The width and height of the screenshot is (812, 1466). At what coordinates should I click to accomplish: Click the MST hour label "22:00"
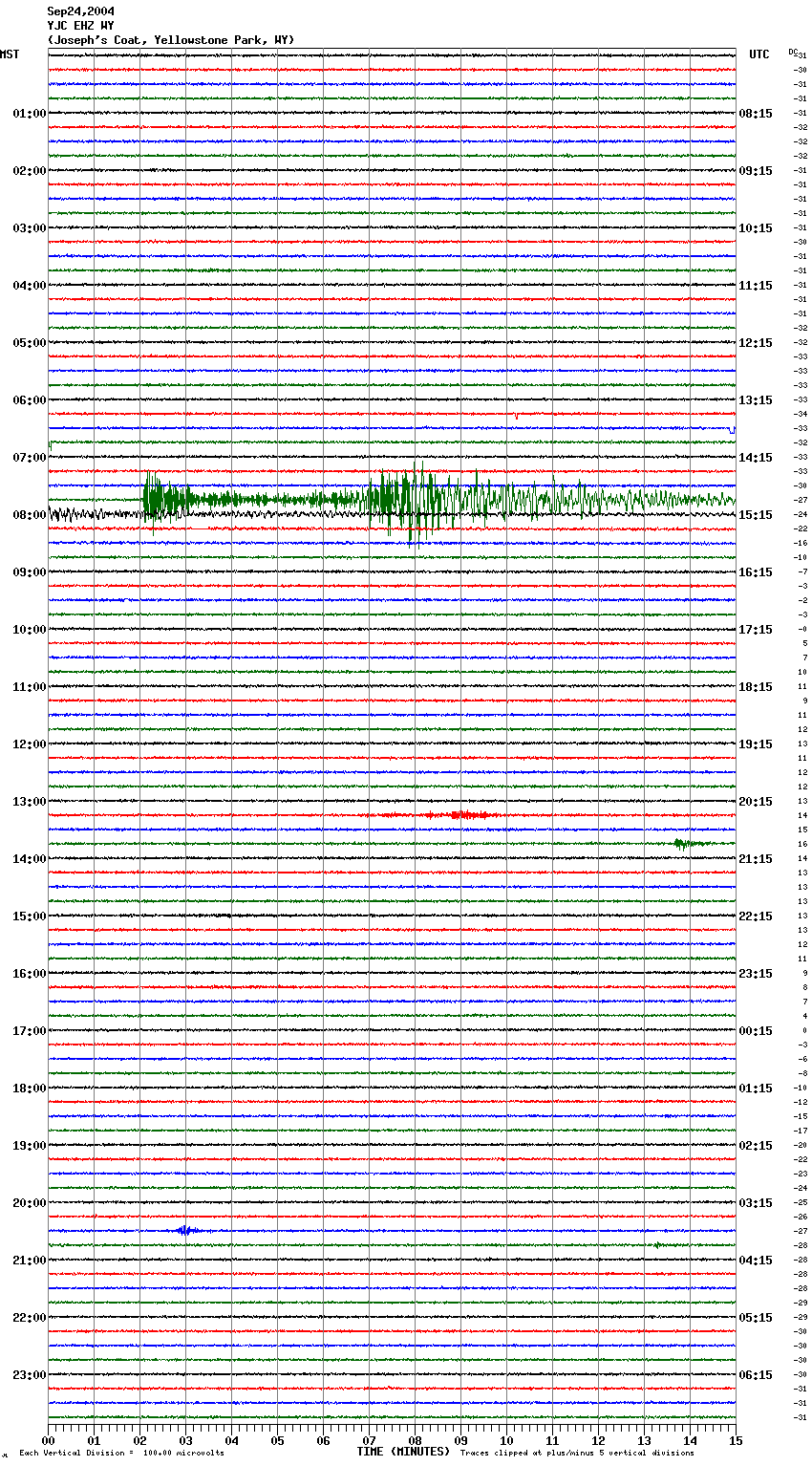[30, 1318]
